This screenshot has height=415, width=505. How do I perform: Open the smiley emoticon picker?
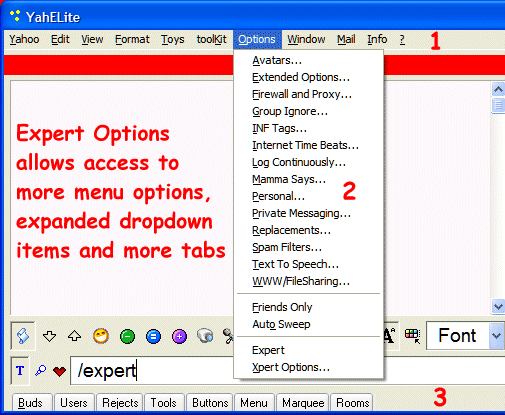coord(101,336)
